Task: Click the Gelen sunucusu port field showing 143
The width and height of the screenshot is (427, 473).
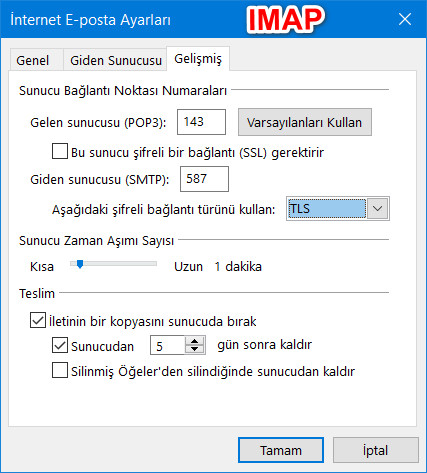Action: (x=201, y=122)
